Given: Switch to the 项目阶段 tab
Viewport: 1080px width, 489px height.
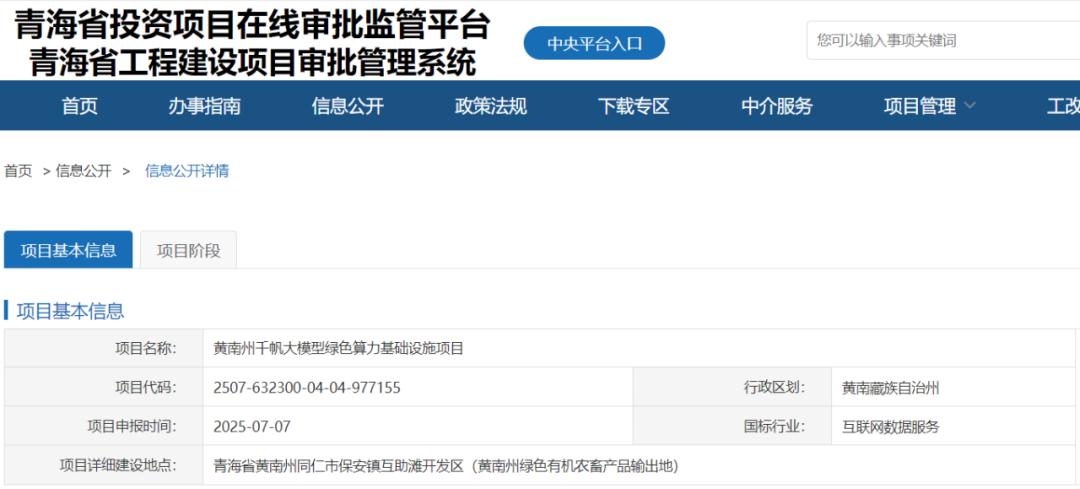Looking at the screenshot, I should click(x=188, y=250).
